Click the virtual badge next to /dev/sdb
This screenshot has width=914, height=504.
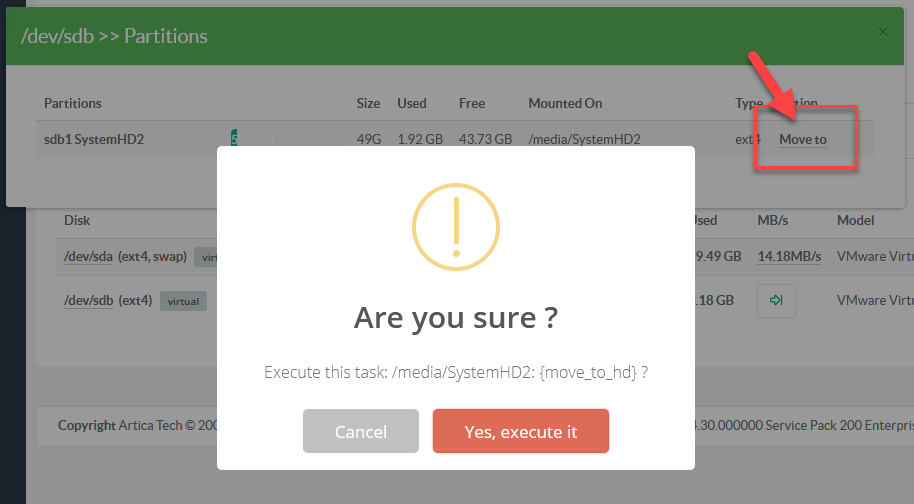181,300
